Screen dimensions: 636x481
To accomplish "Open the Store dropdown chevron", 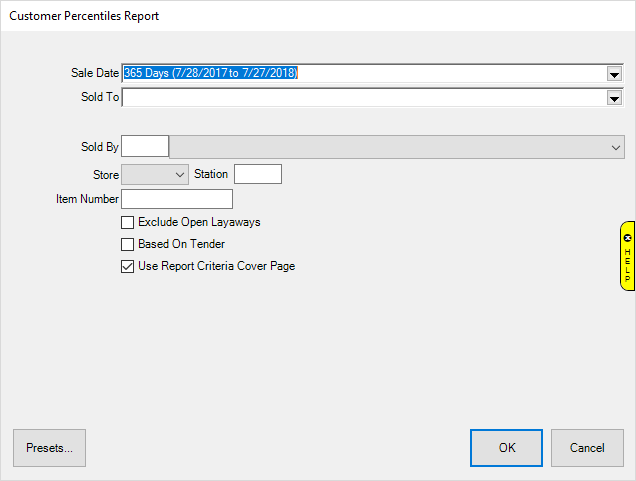I will (180, 174).
